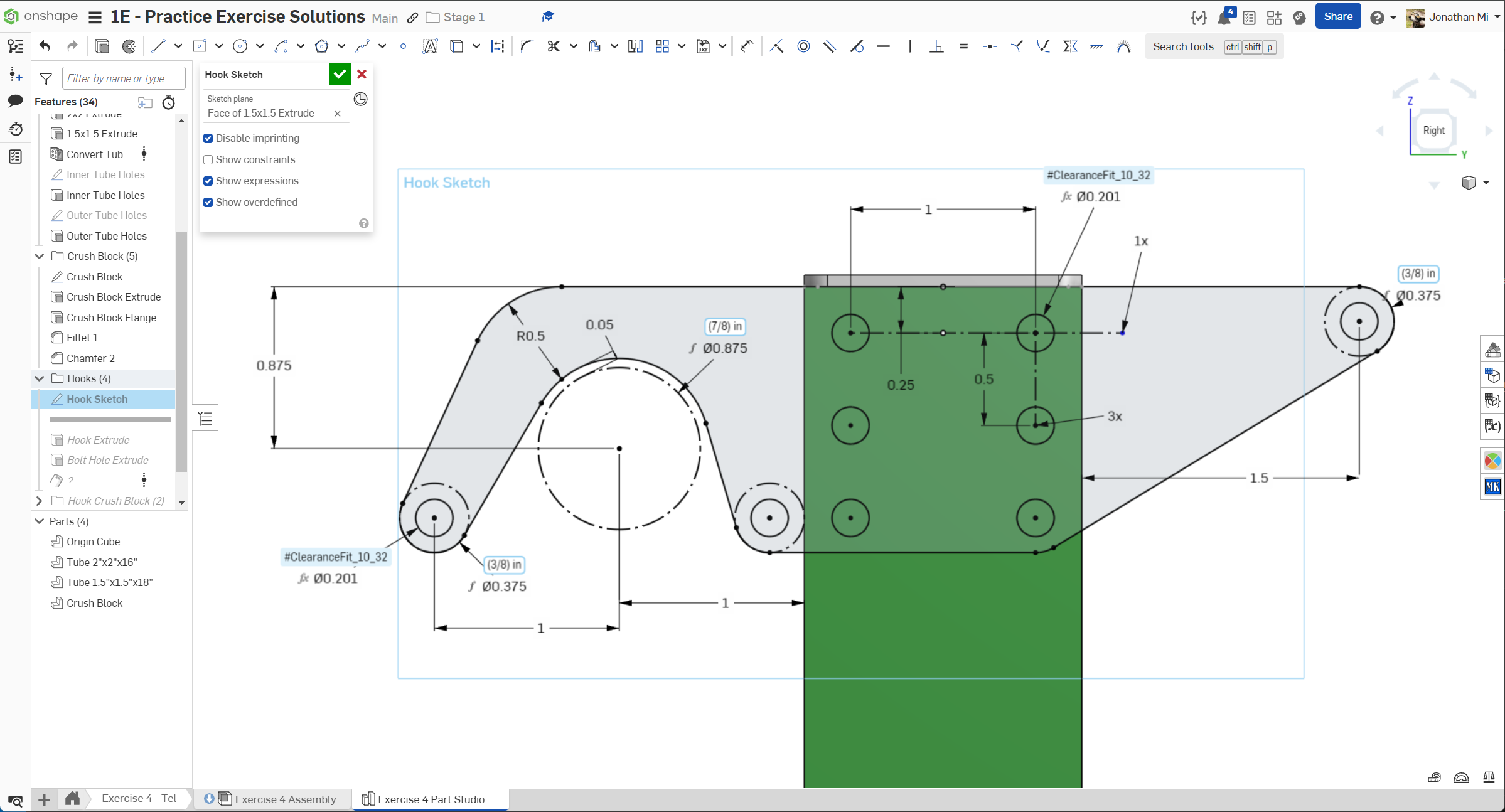
Task: Click the Share button
Action: pyautogui.click(x=1337, y=17)
